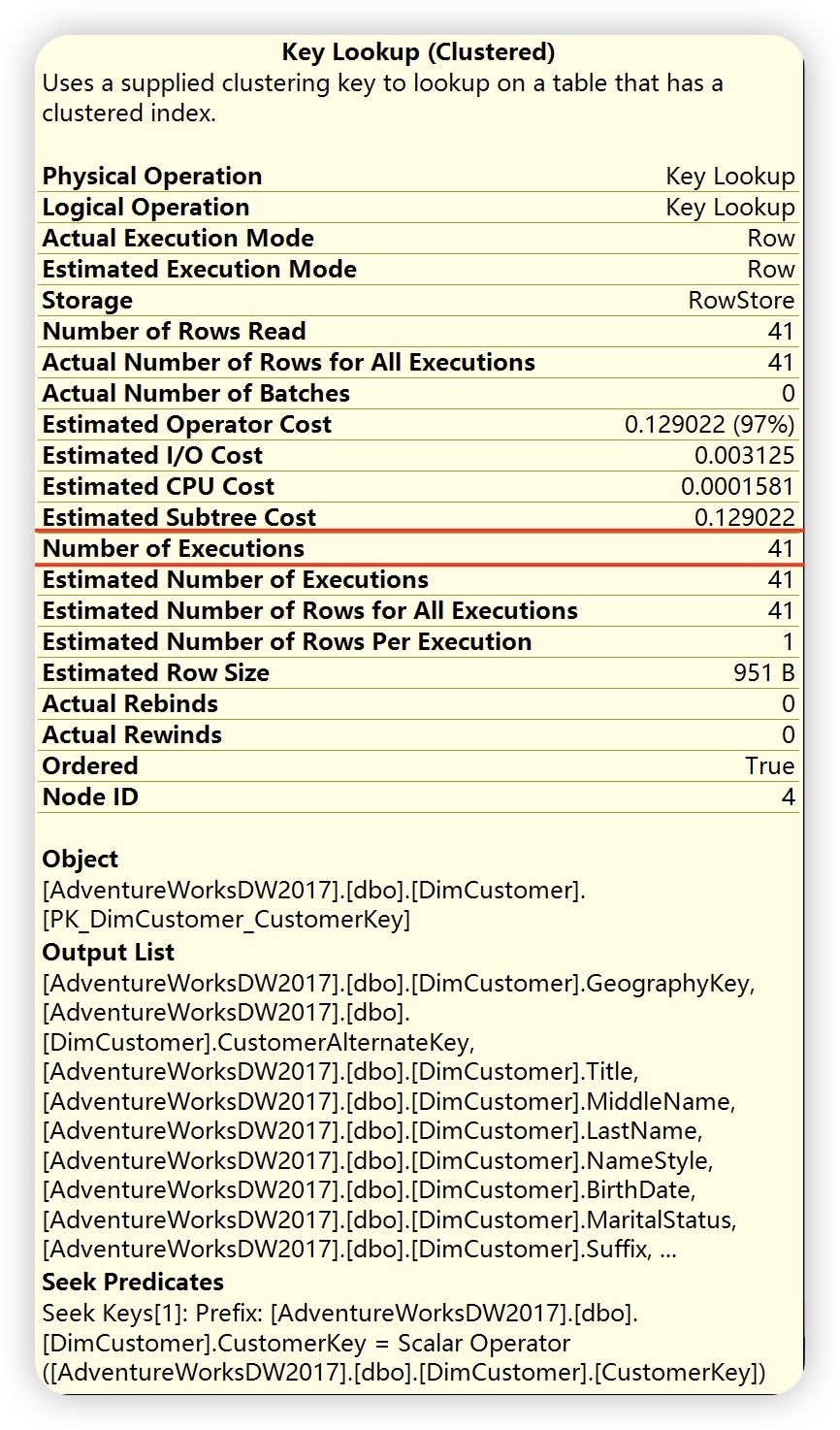This screenshot has width=840, height=1430.
Task: Click 'Row' value of Estimated Execution Mode
Action: (x=771, y=270)
